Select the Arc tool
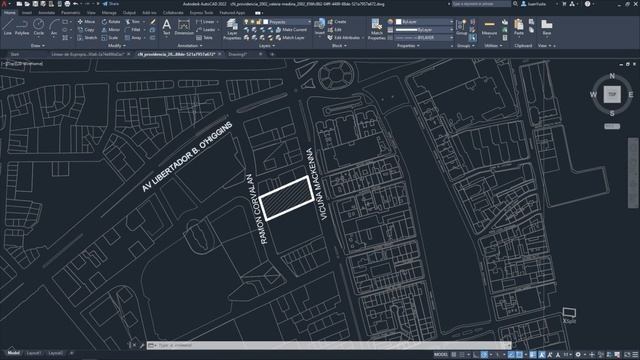 click(54, 27)
